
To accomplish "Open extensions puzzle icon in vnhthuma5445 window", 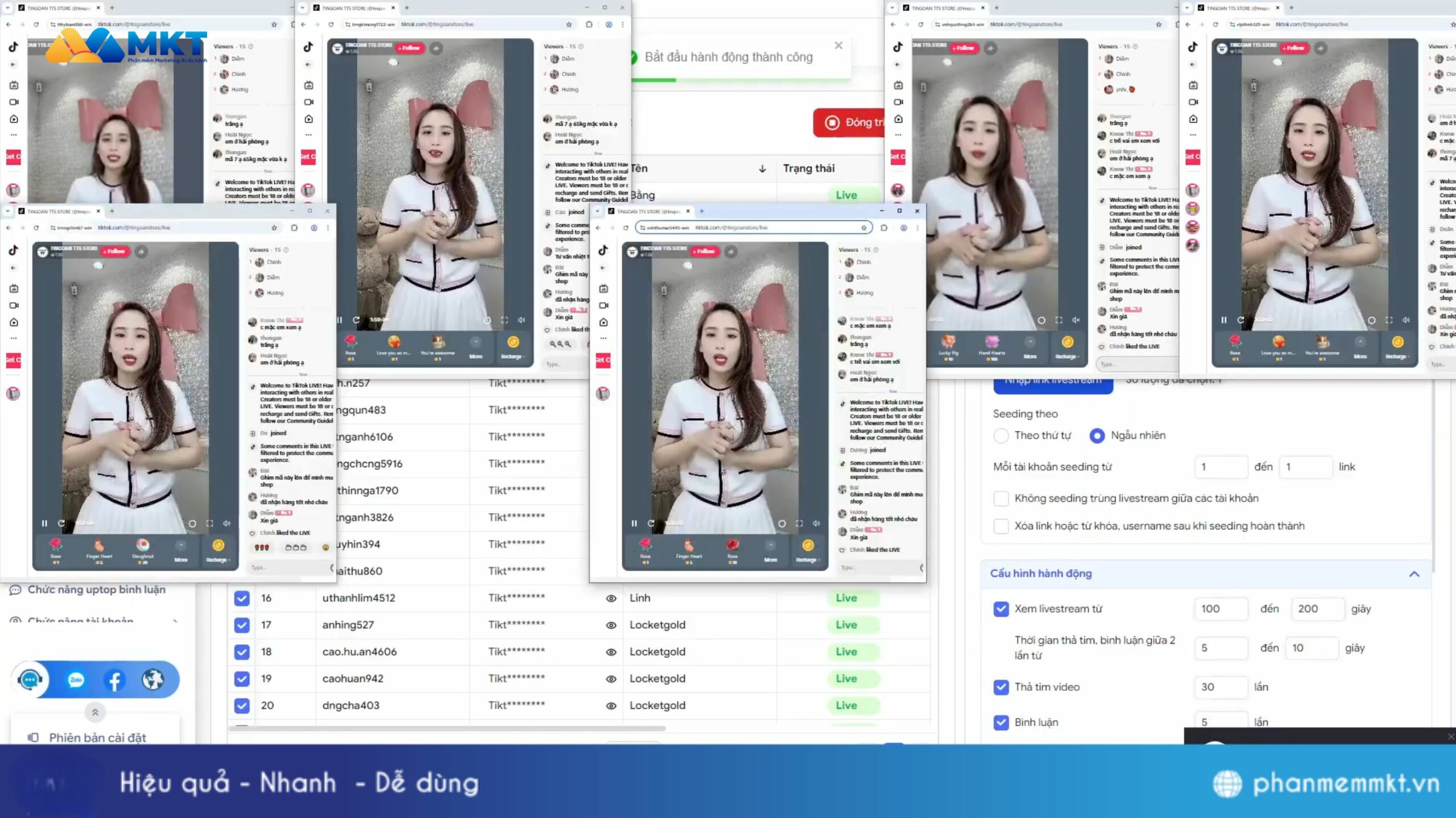I will tap(884, 227).
